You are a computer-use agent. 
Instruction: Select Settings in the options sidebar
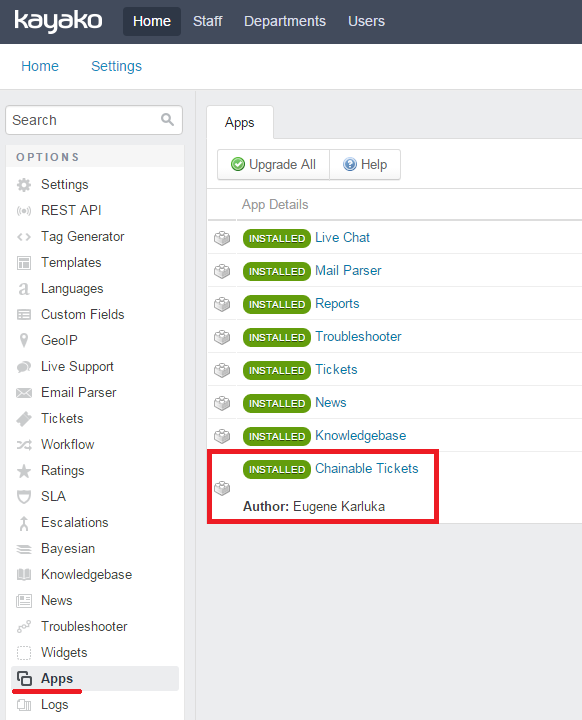[x=65, y=185]
